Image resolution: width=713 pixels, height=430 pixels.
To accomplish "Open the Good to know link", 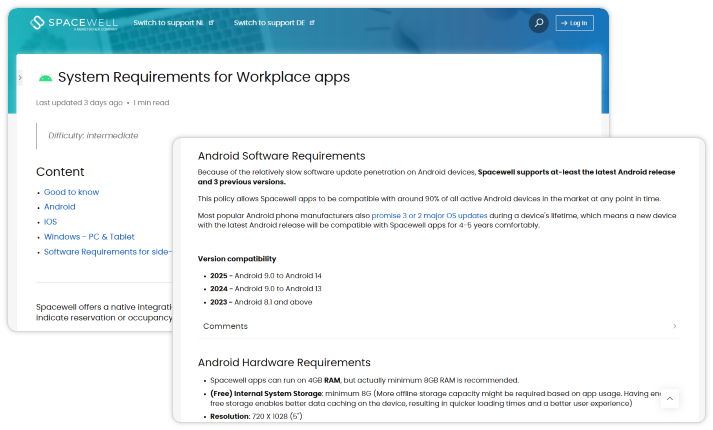I will [71, 192].
